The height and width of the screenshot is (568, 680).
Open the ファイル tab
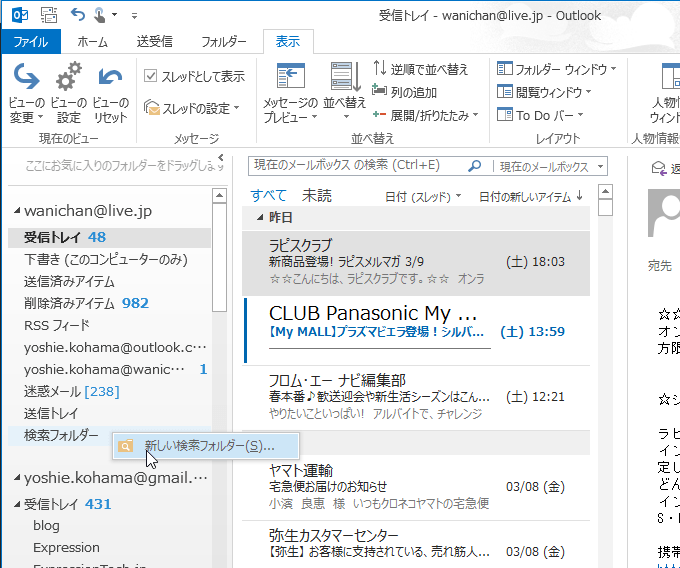(31, 42)
